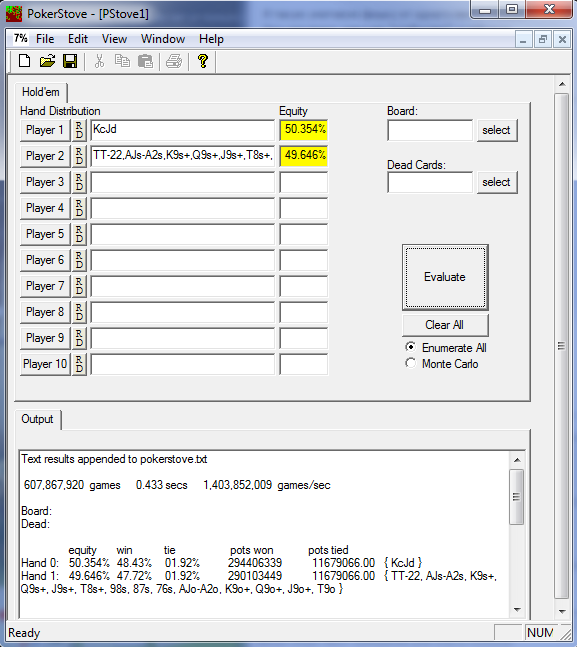
Task: Click the Paste toolbar icon
Action: 145,61
